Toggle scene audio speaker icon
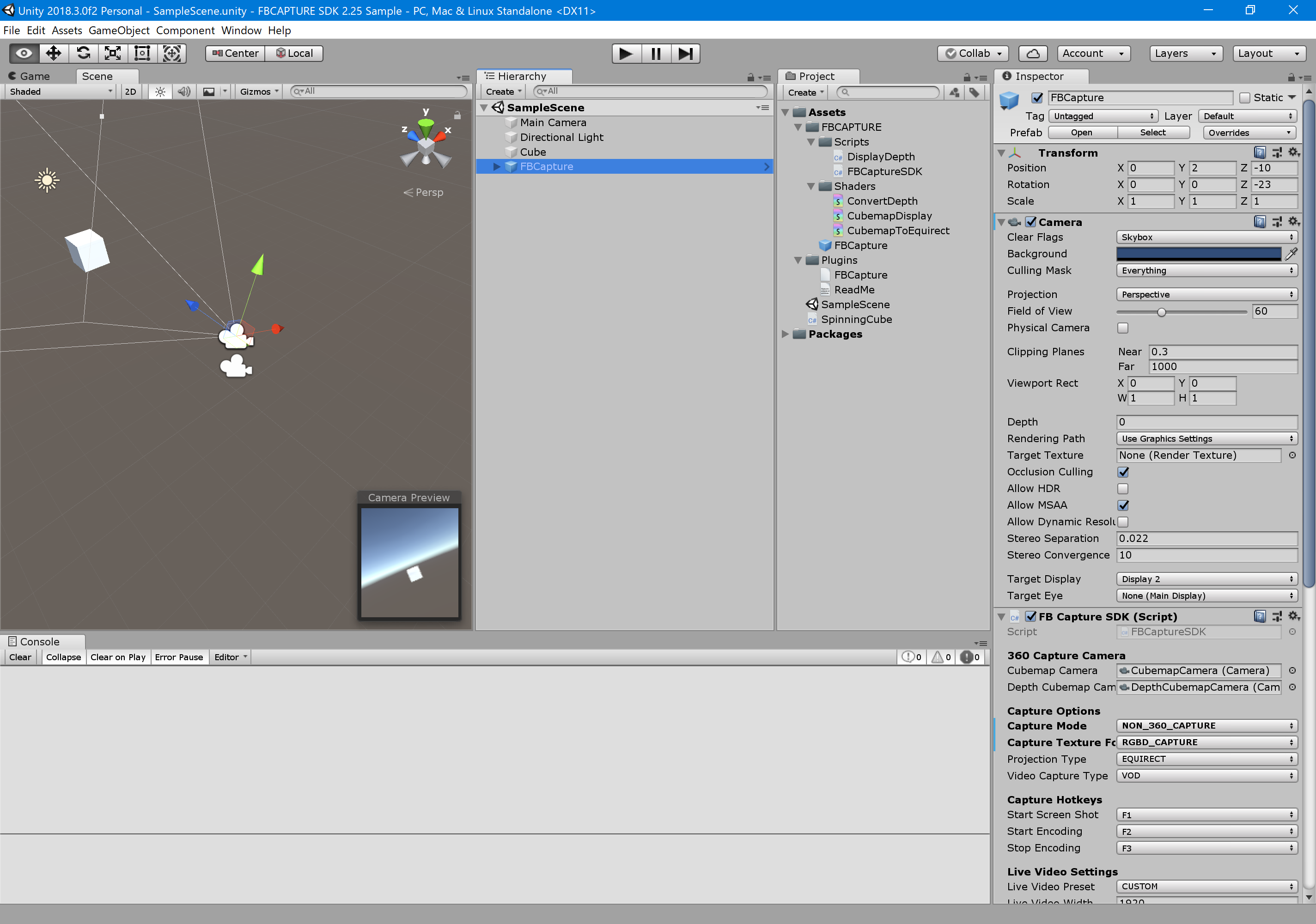1316x924 pixels. coord(183,92)
